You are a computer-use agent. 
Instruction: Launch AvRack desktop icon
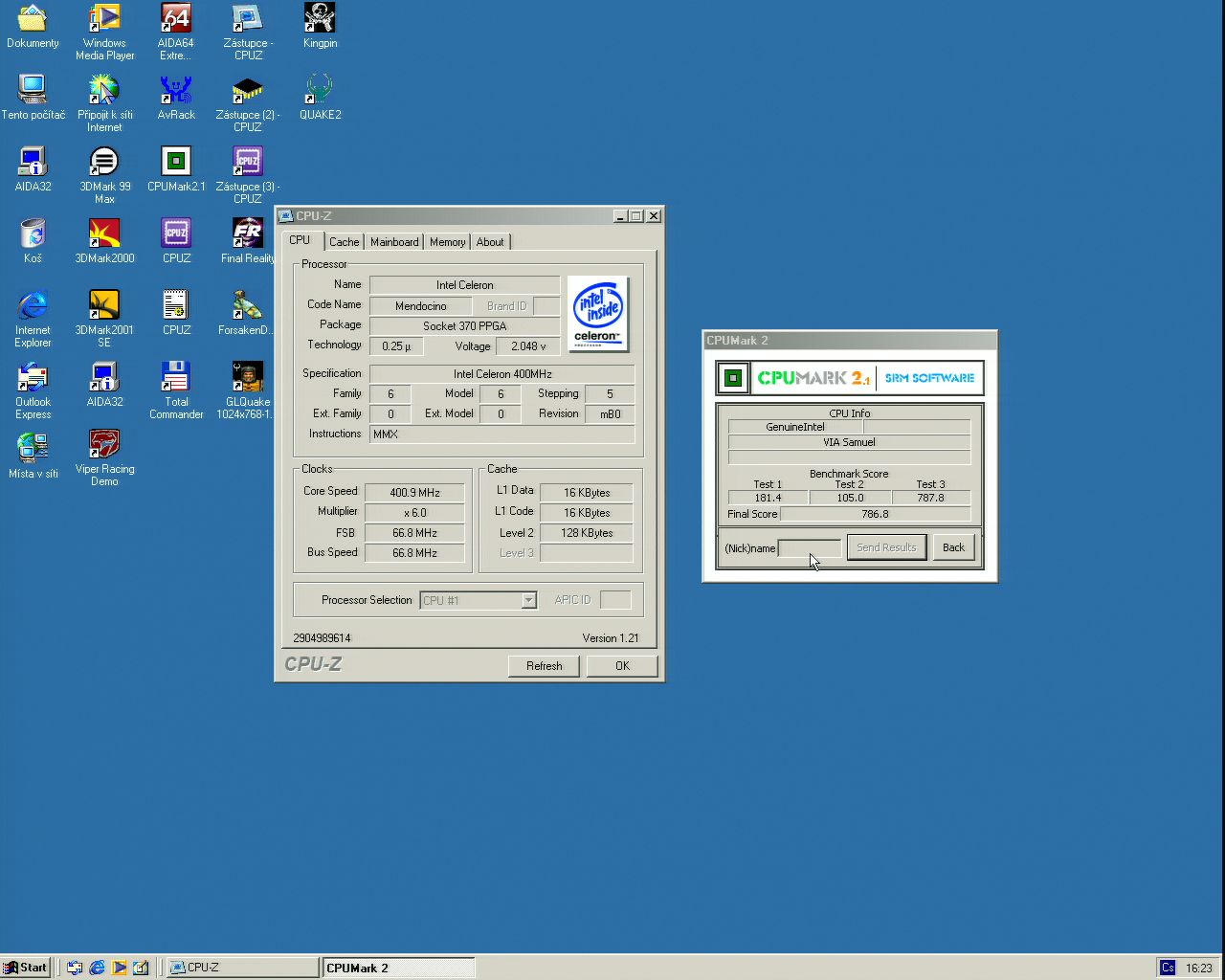tap(176, 100)
